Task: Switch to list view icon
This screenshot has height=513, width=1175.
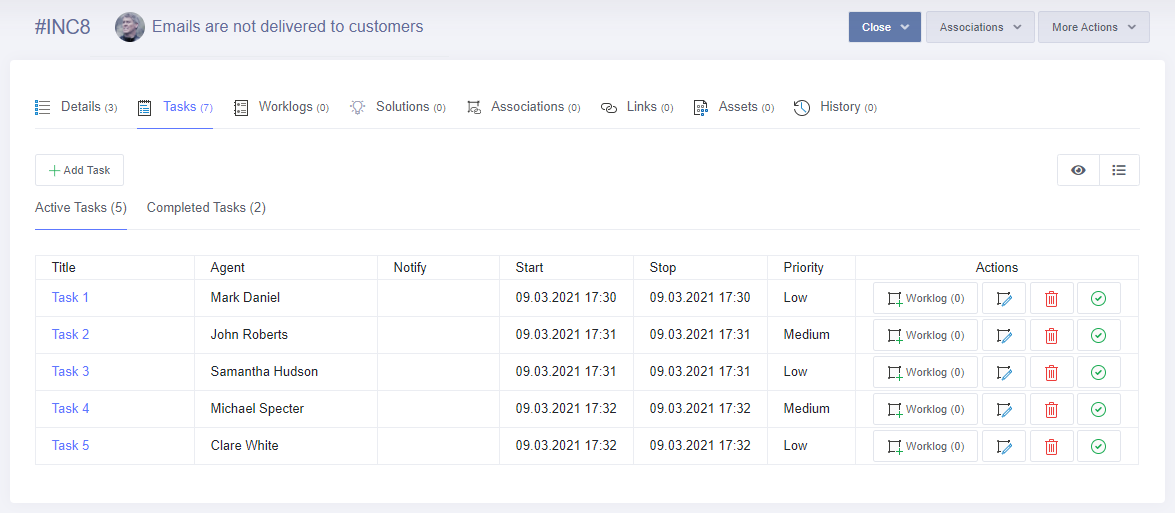Action: (1119, 170)
